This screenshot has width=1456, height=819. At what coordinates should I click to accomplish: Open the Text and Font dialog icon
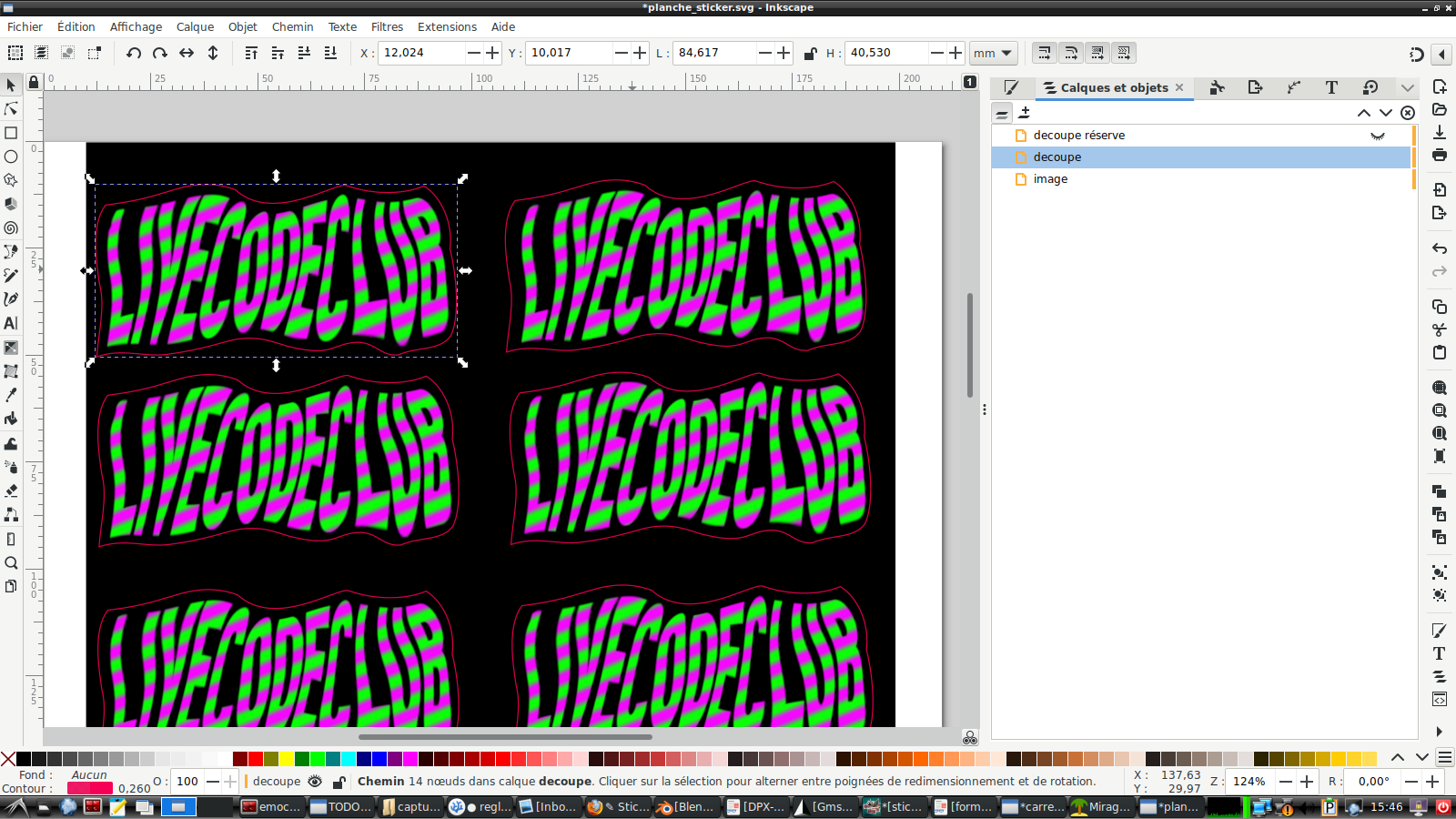click(1331, 87)
